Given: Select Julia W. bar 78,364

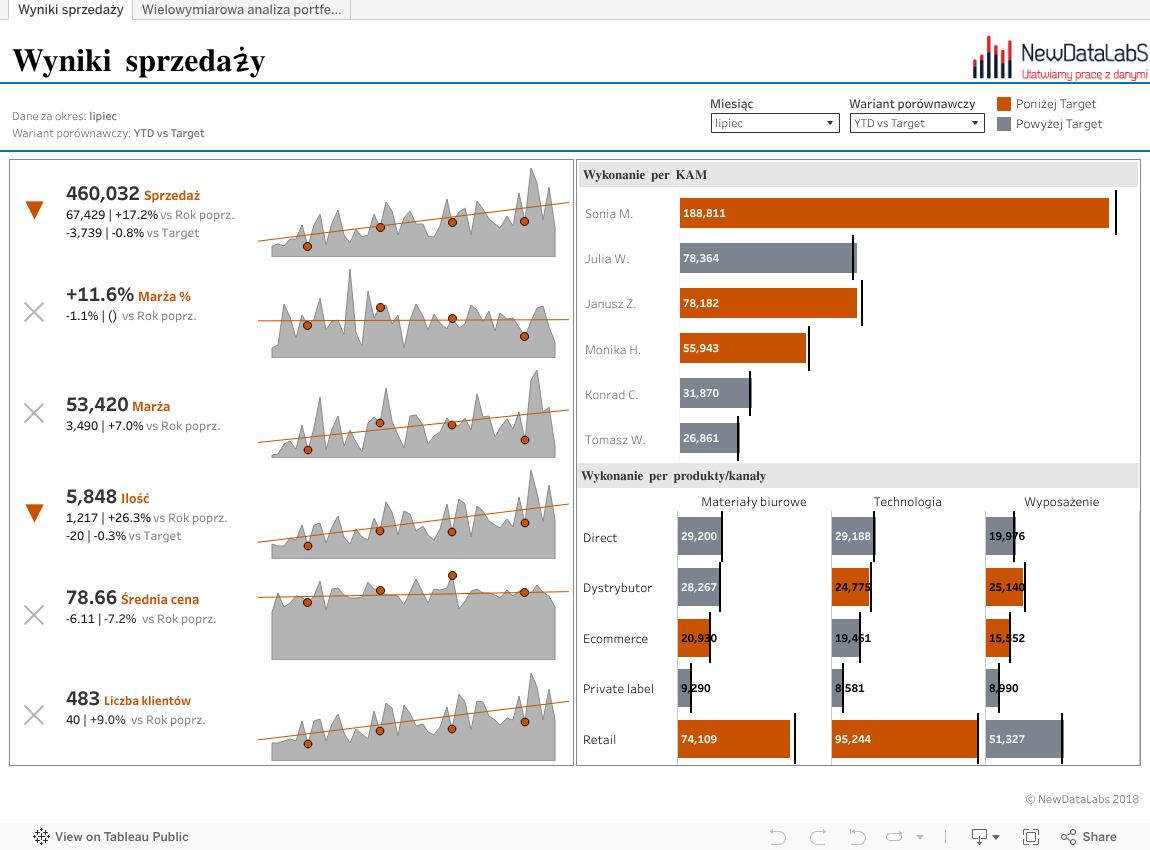Looking at the screenshot, I should [768, 258].
